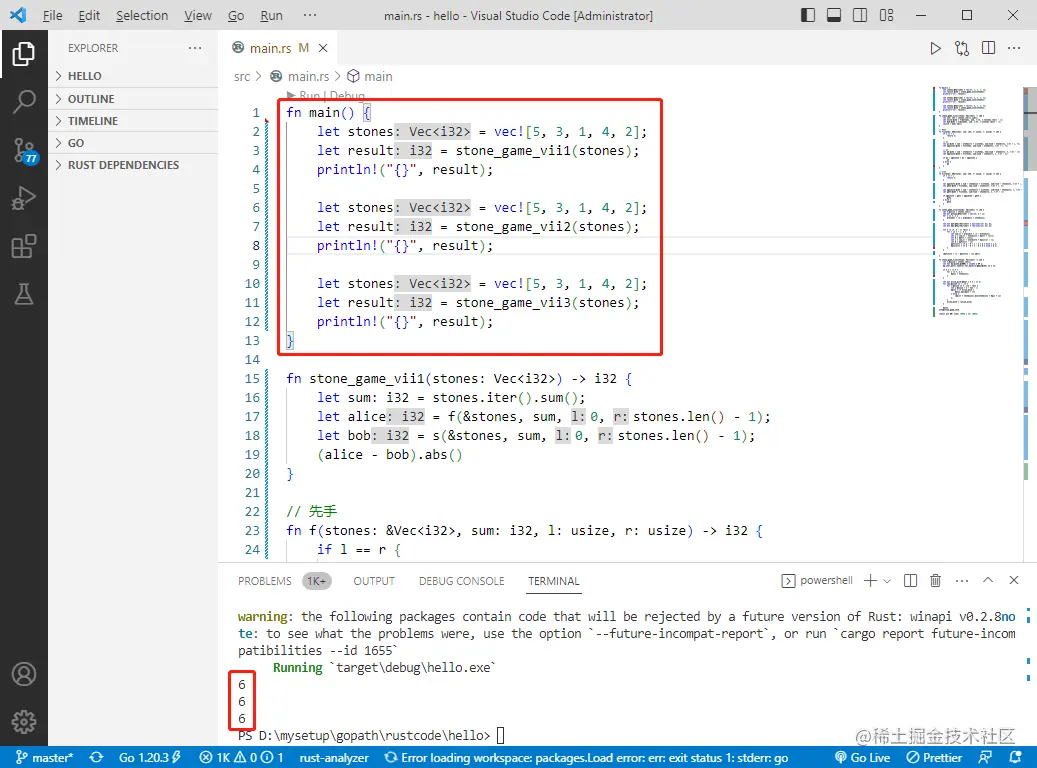Add a new terminal with plus icon
The width and height of the screenshot is (1037, 768).
point(870,581)
